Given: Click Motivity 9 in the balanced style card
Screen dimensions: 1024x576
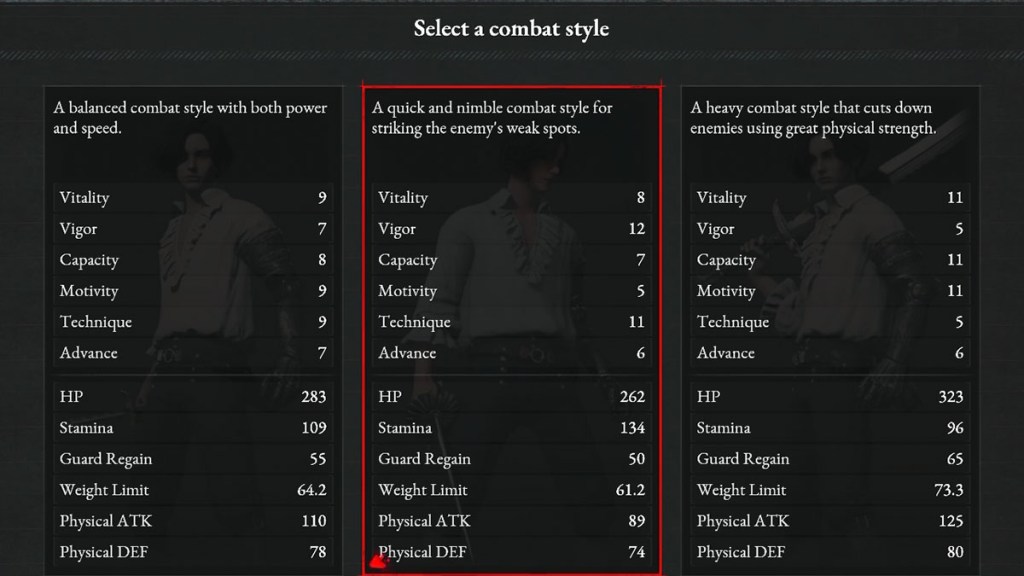Looking at the screenshot, I should click(192, 291).
